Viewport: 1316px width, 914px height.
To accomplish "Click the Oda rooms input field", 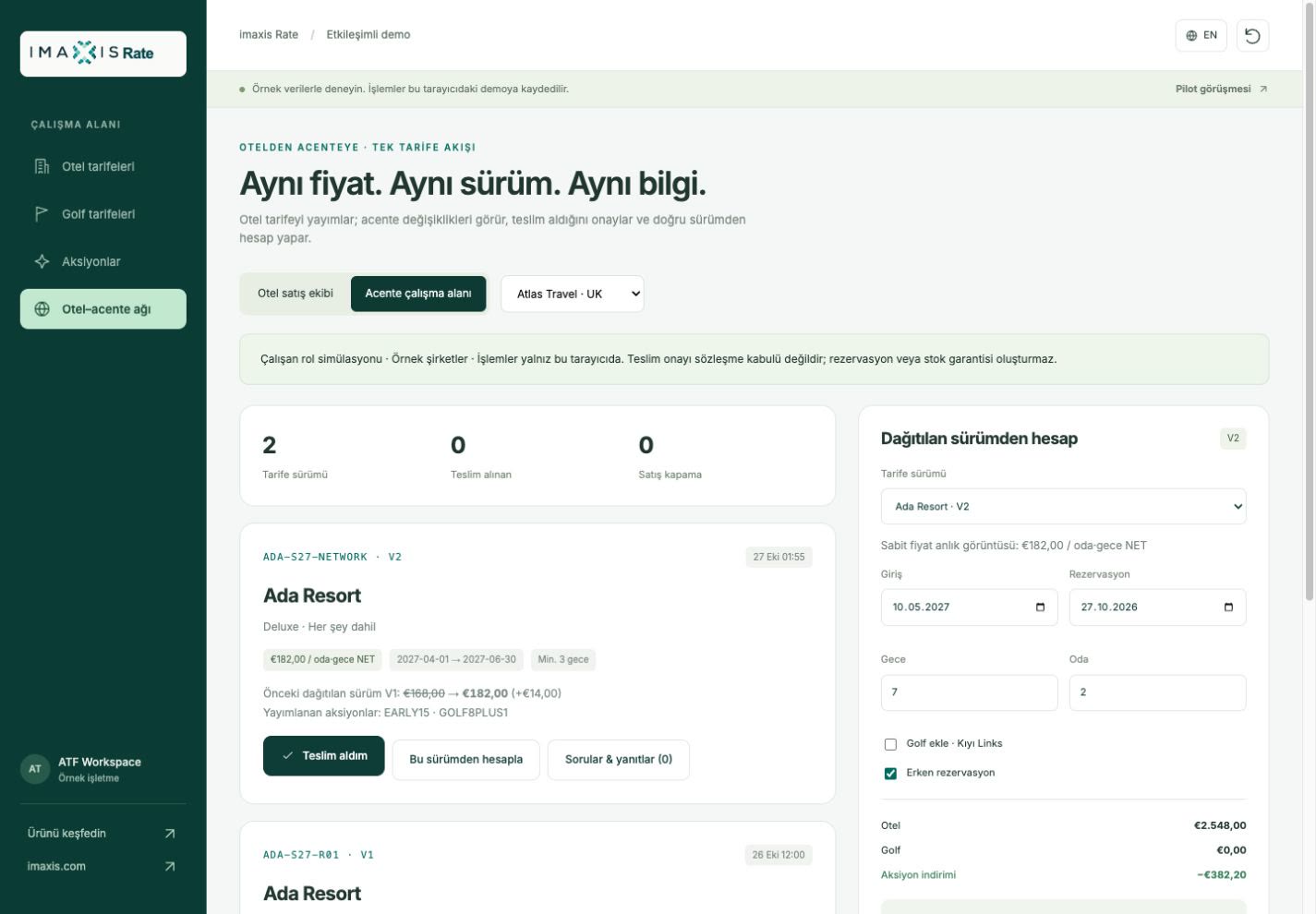I will pos(1157,692).
